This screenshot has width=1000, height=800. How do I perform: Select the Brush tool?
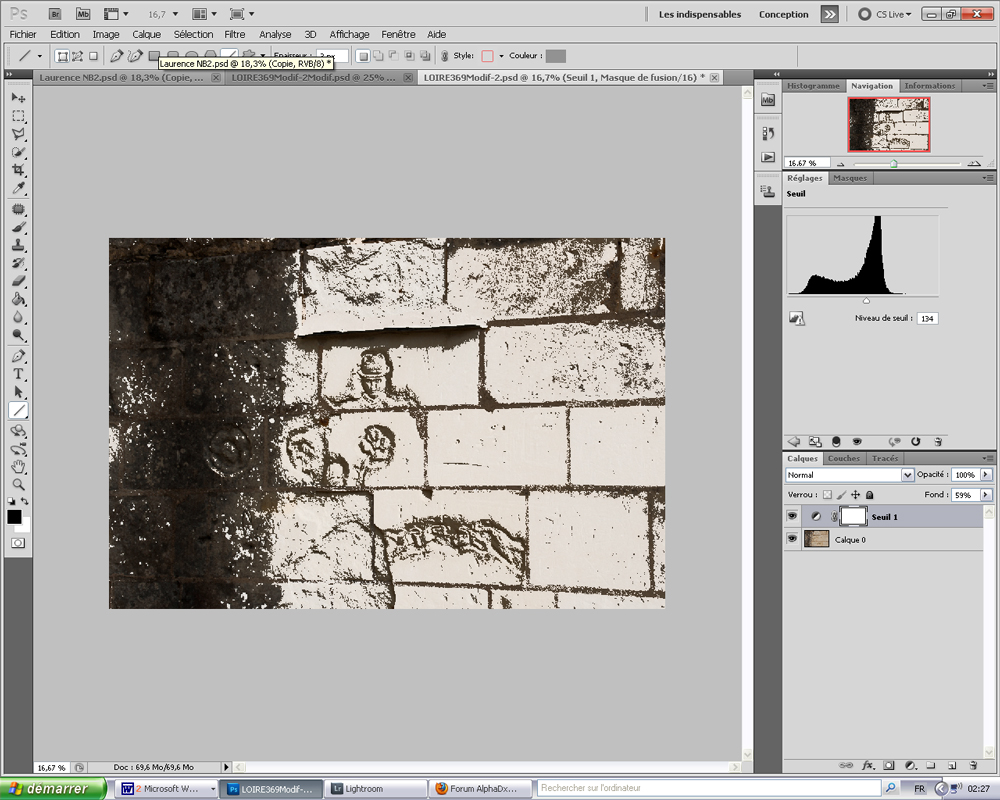click(18, 227)
